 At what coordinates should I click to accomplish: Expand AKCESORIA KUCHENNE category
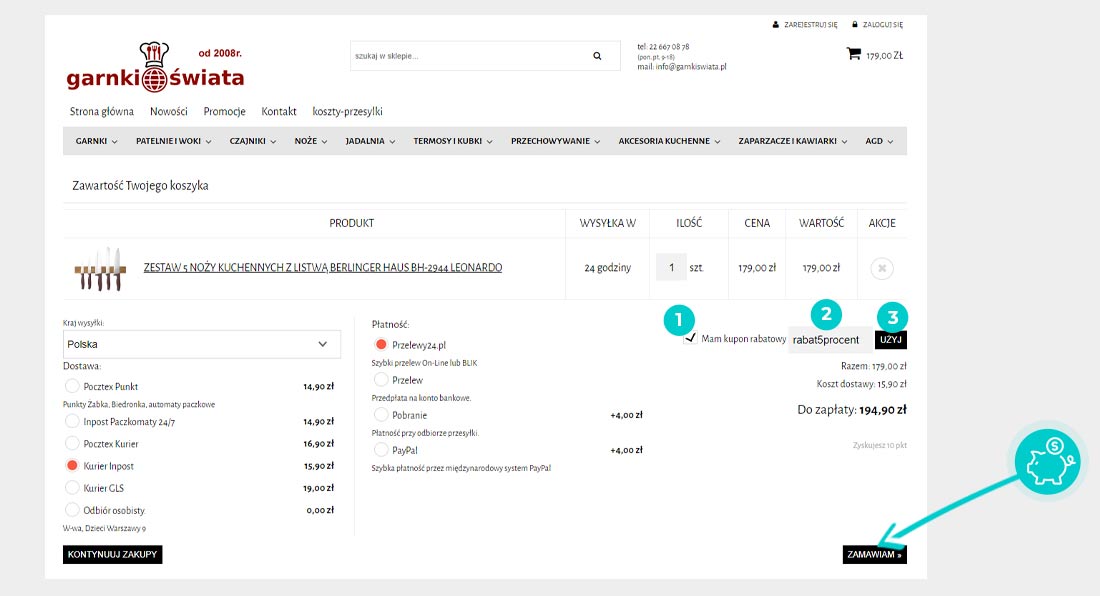coord(669,141)
